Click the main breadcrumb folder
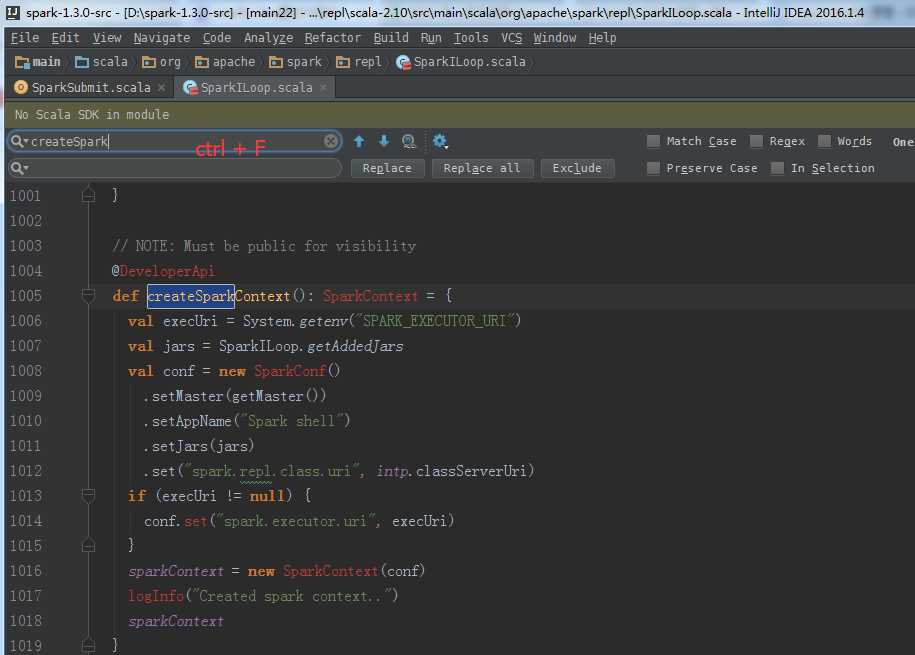 coord(38,62)
